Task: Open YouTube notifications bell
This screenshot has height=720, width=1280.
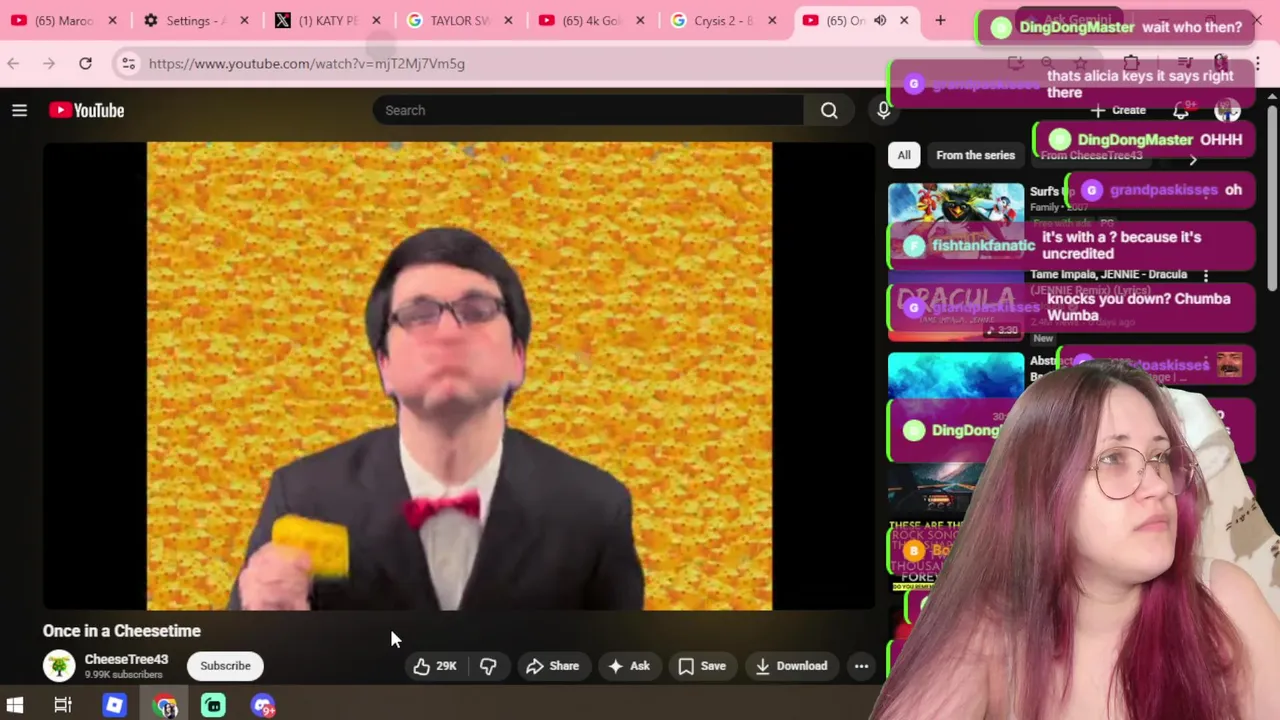Action: coord(1181,110)
